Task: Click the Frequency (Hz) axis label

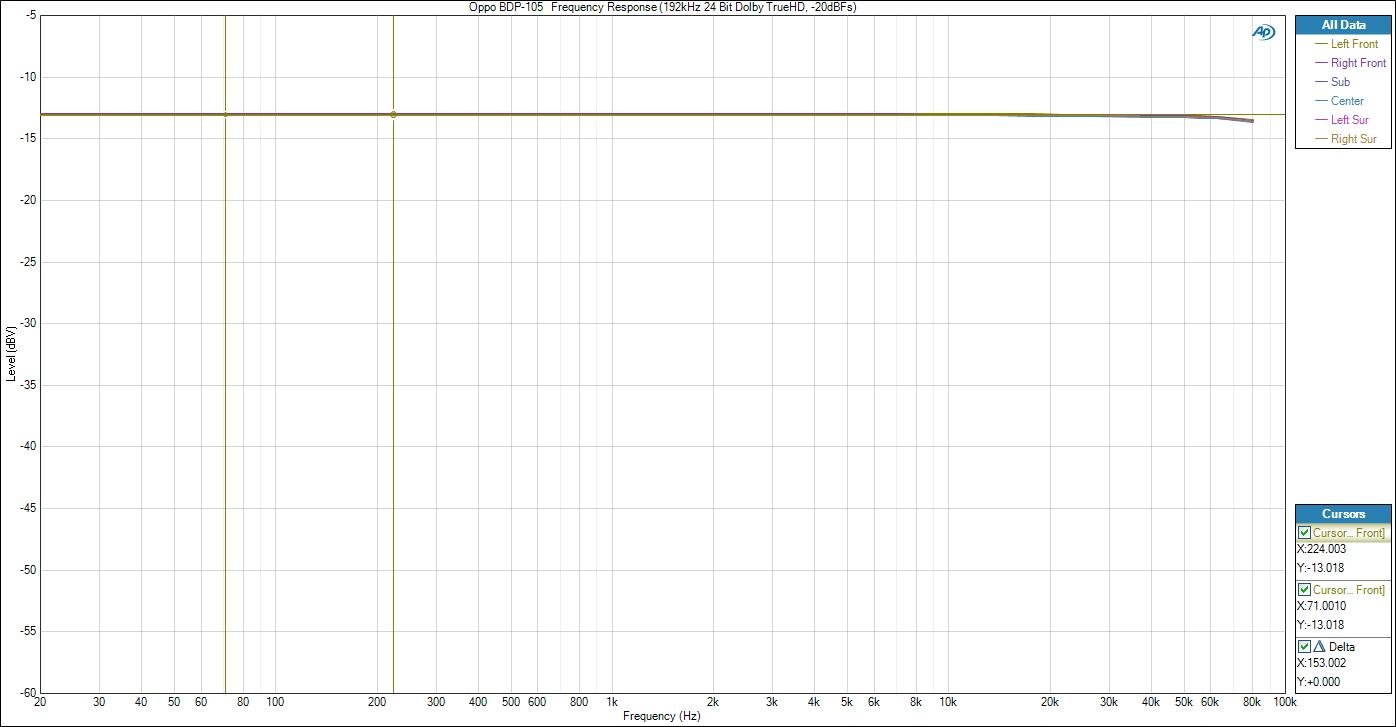Action: click(661, 717)
